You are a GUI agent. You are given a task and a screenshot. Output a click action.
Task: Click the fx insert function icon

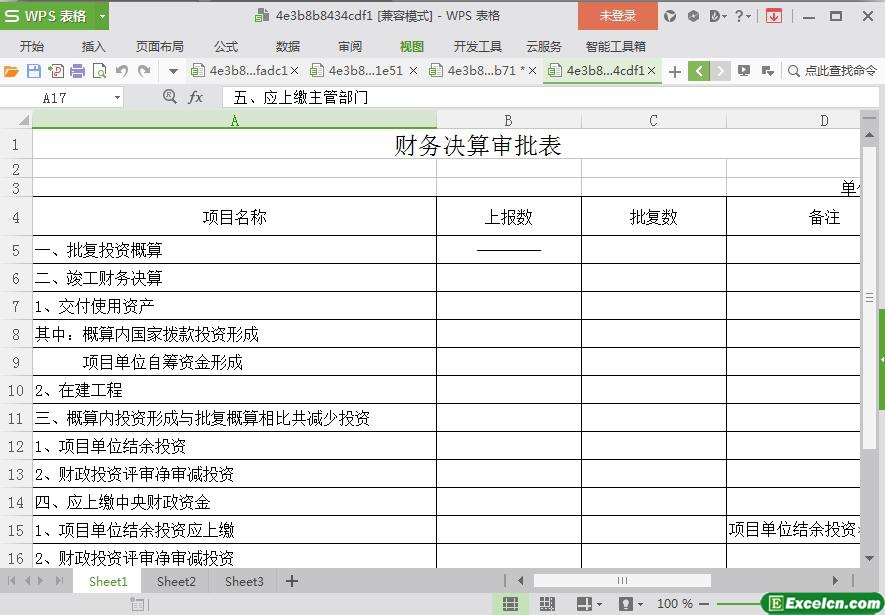[195, 97]
